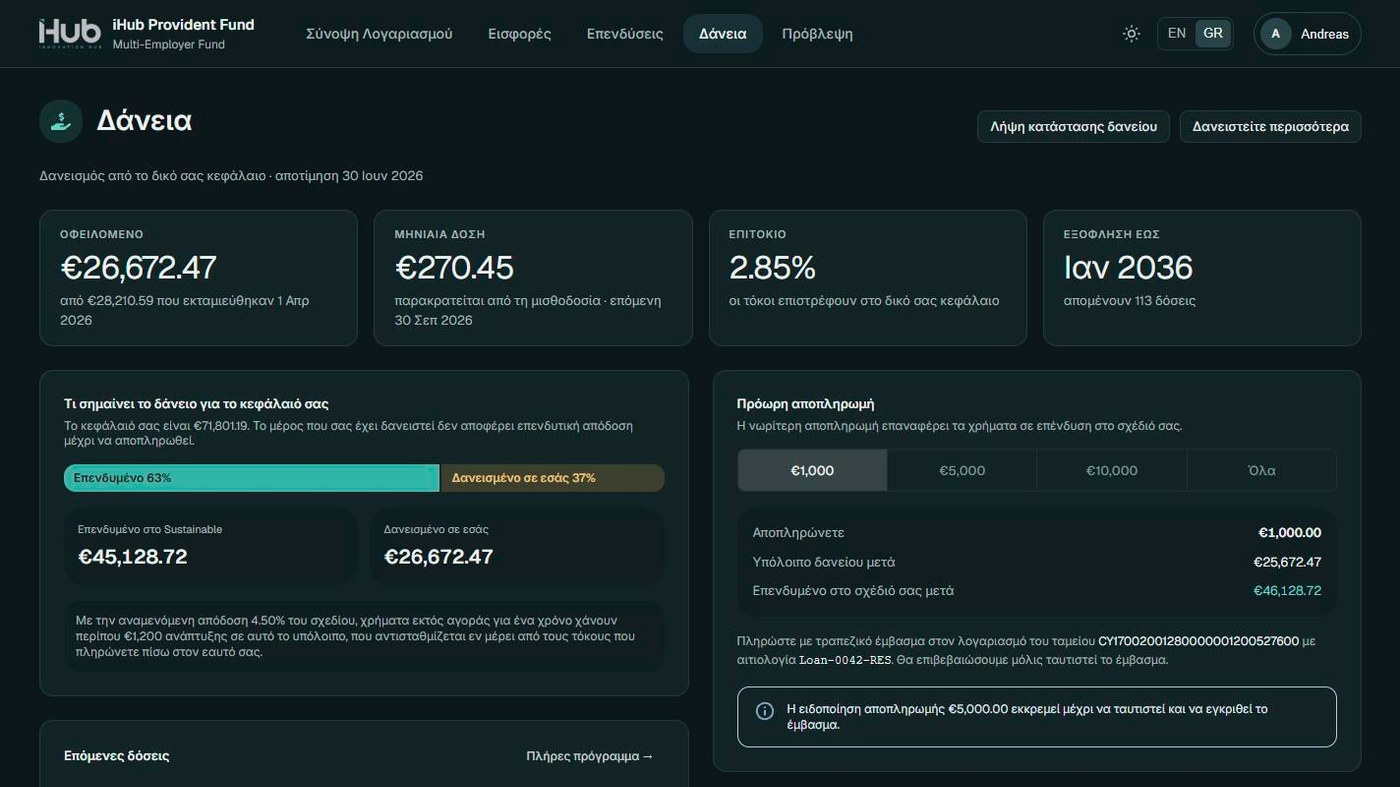Screen dimensions: 1400x787
Task: Click the lower Δανεισμένο σε εσάς €26,672.47 tile
Action: coord(517,546)
